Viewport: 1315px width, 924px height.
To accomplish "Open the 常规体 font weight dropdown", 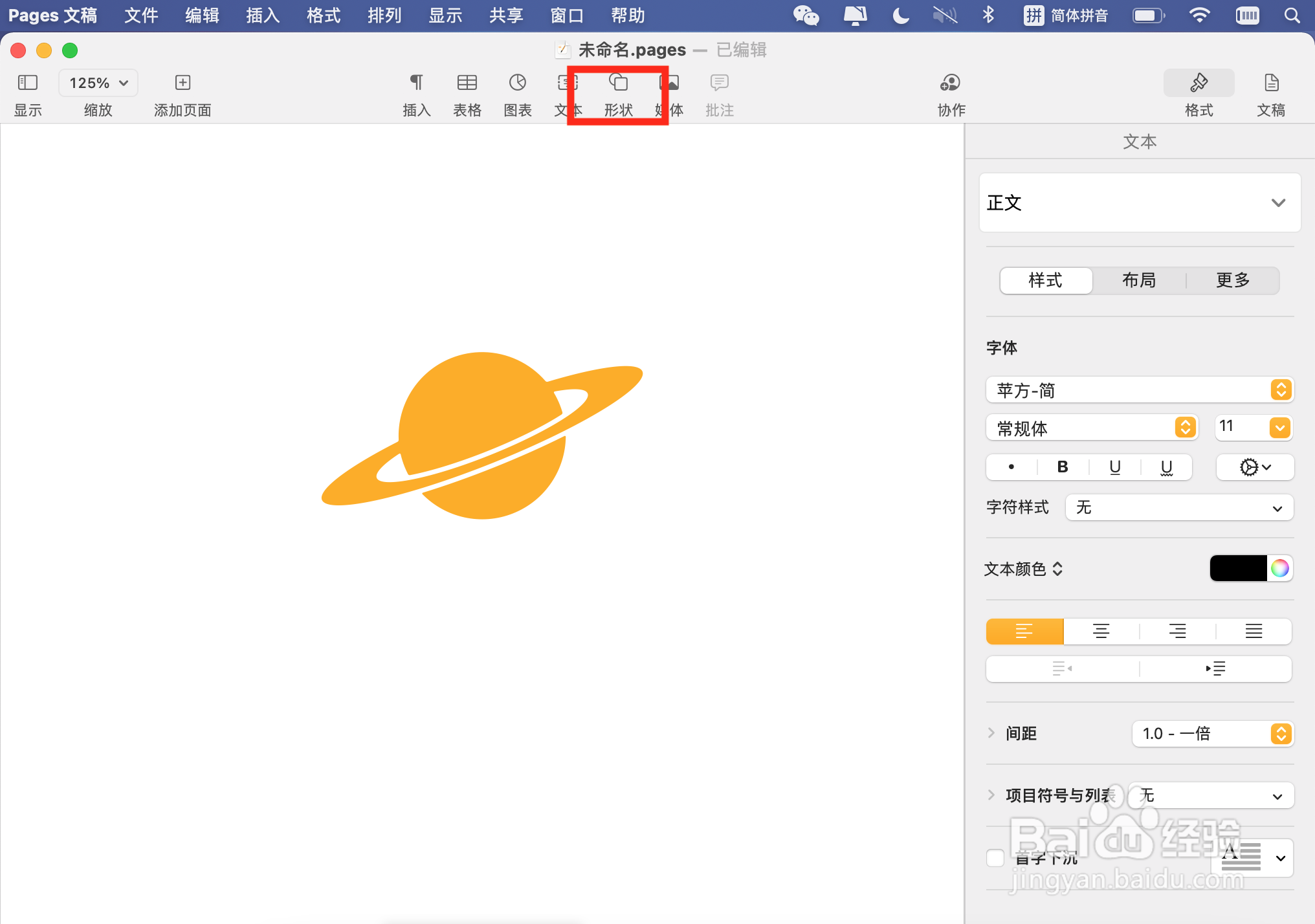I will (1092, 428).
